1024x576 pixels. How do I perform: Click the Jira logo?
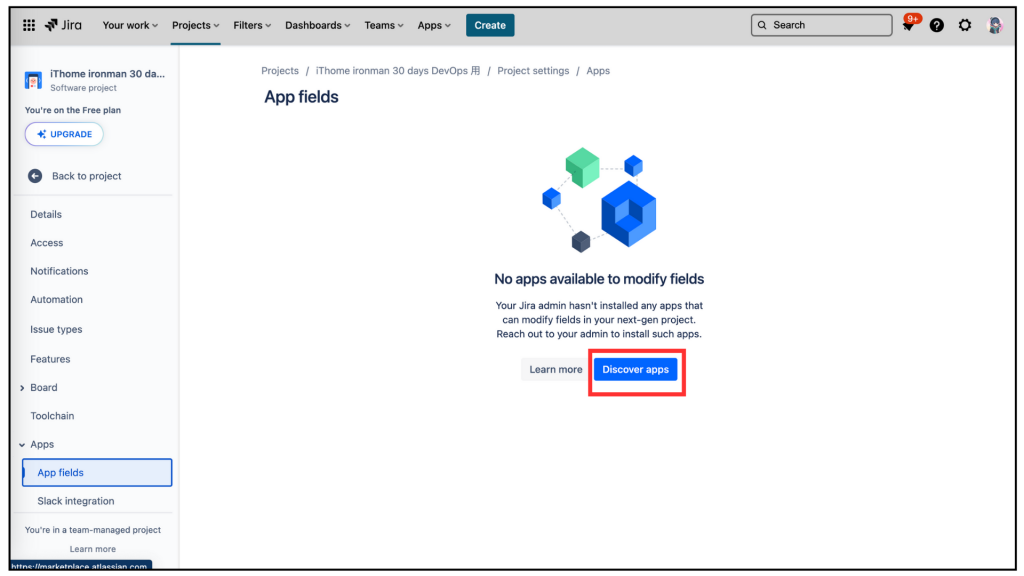63,25
